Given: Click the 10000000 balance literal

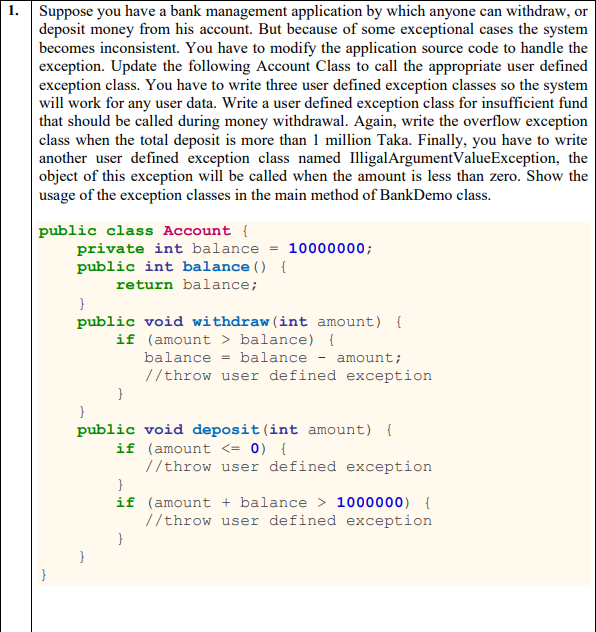Looking at the screenshot, I should [326, 248].
